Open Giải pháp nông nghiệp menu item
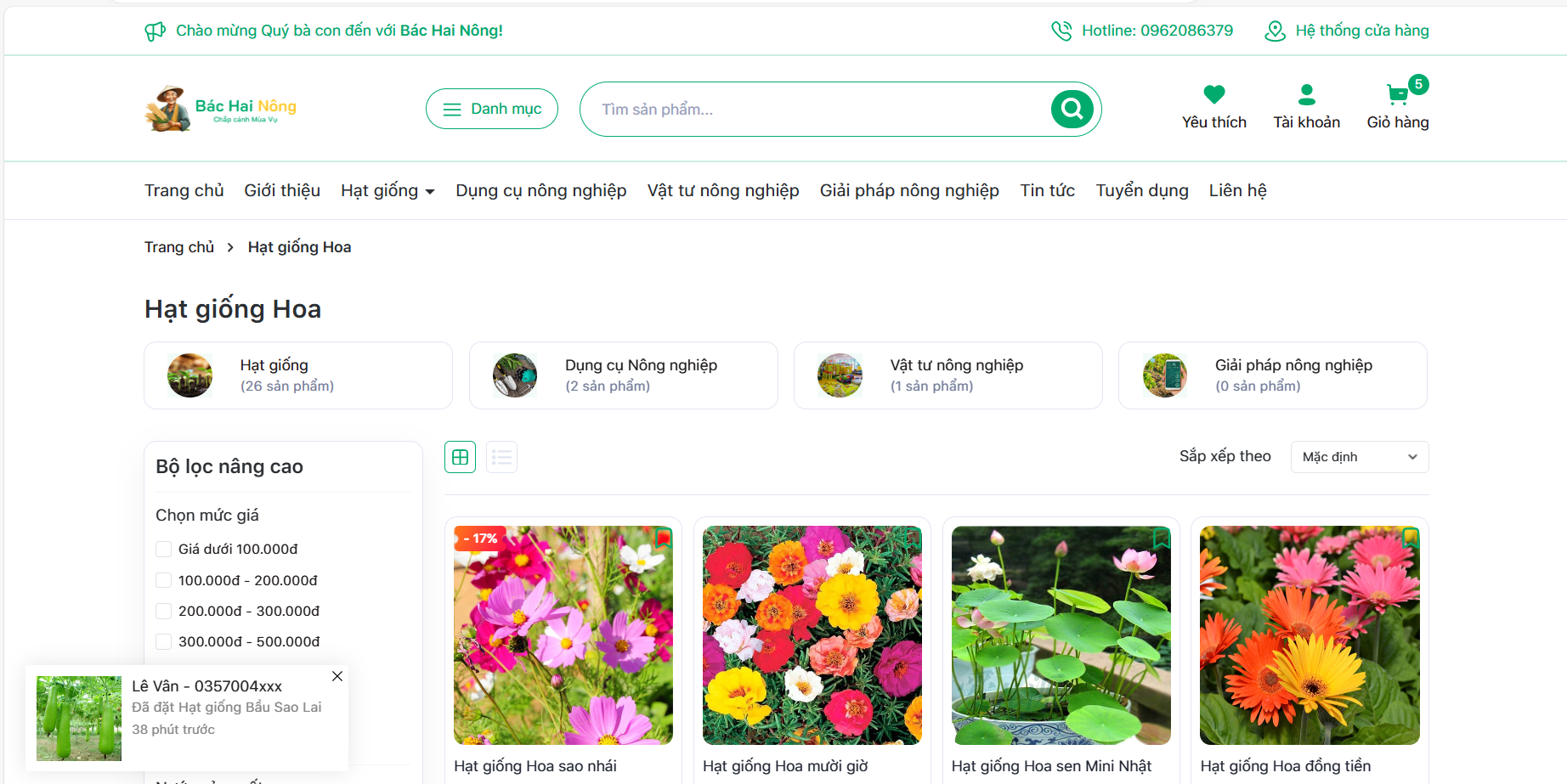The height and width of the screenshot is (784, 1567). point(909,190)
